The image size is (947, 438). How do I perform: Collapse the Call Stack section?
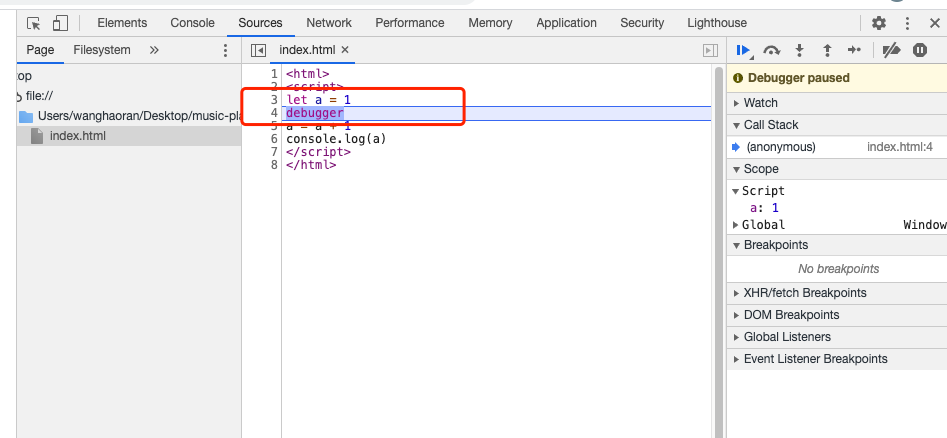click(837, 125)
